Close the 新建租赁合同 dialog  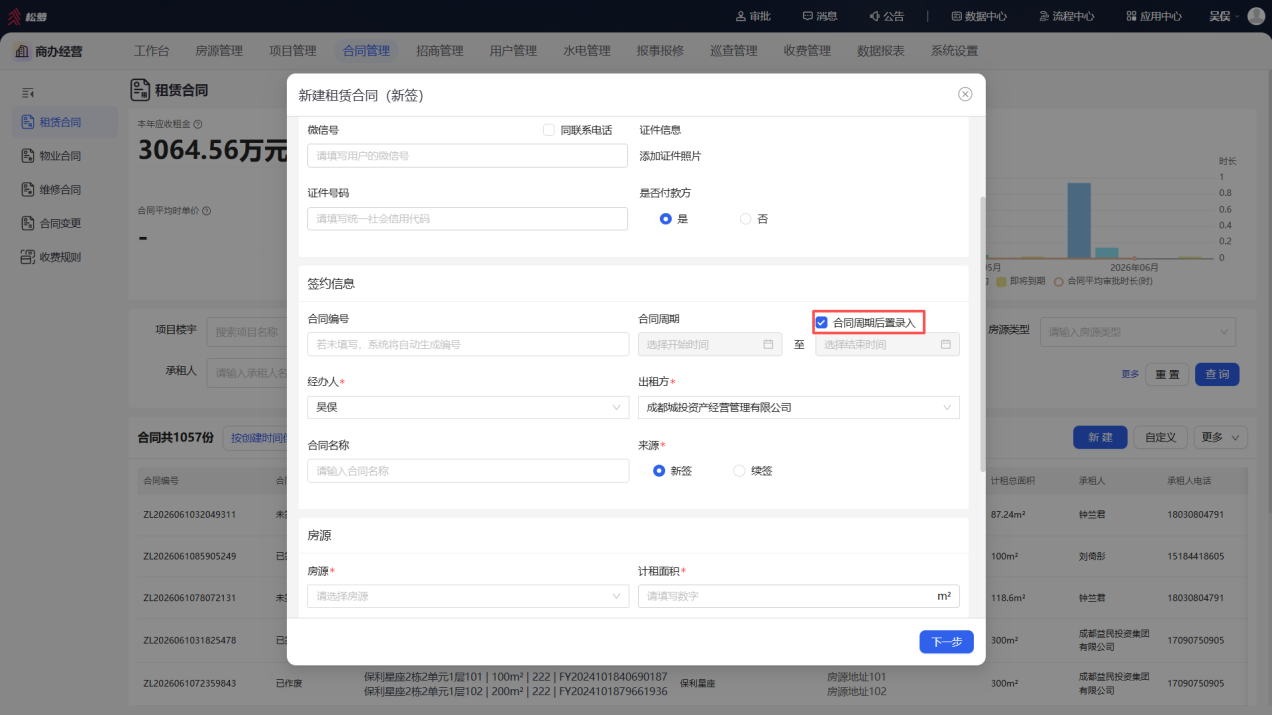[965, 94]
